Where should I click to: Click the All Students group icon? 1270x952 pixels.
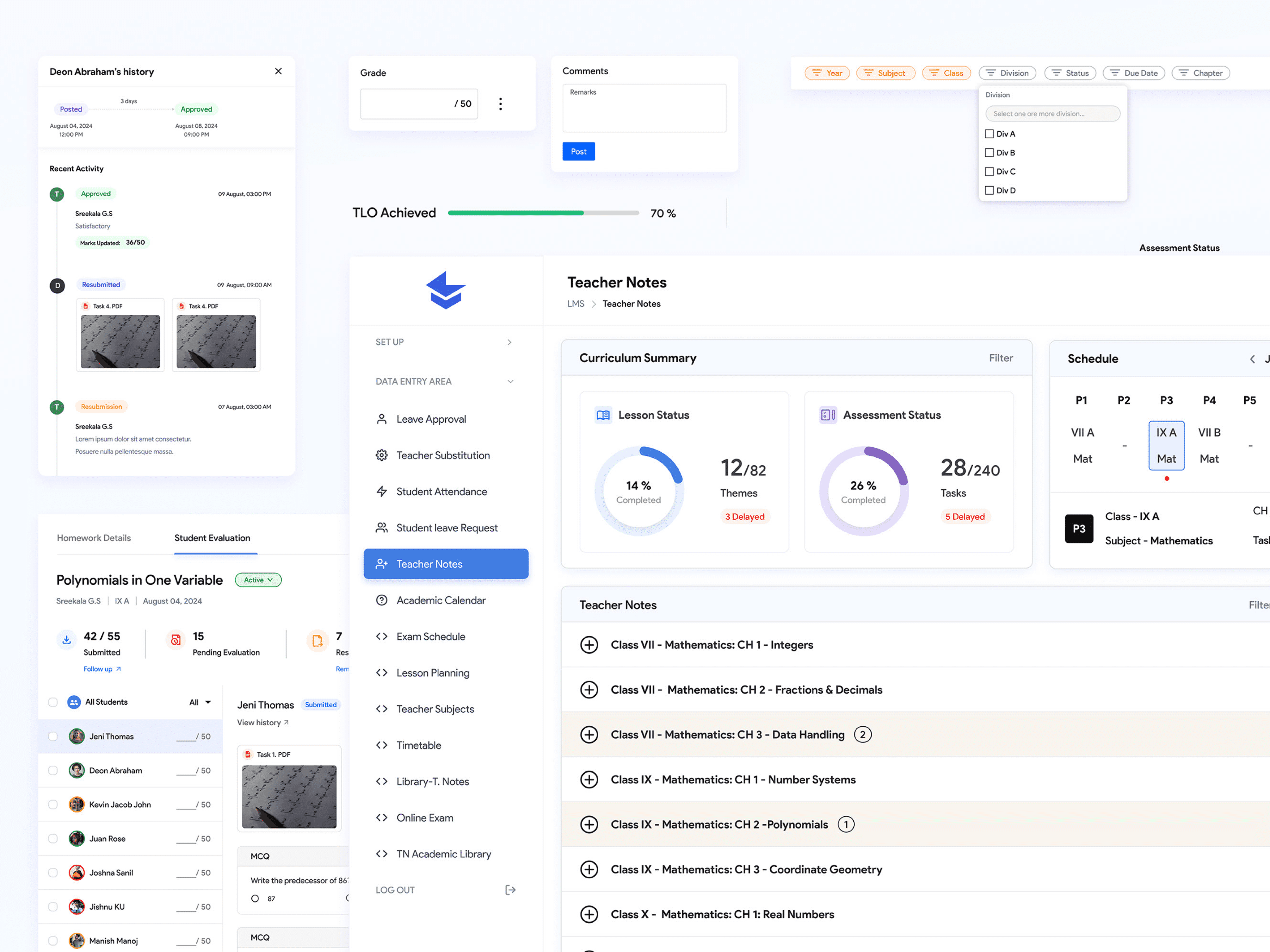(74, 702)
